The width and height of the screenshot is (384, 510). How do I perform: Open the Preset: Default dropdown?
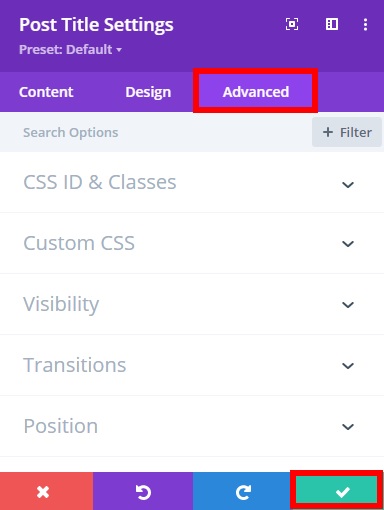(70, 50)
